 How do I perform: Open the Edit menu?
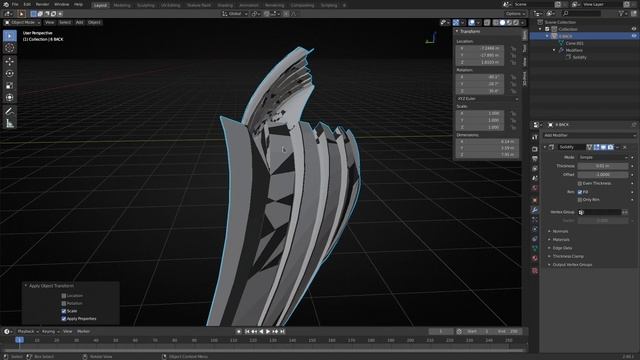(27, 4)
